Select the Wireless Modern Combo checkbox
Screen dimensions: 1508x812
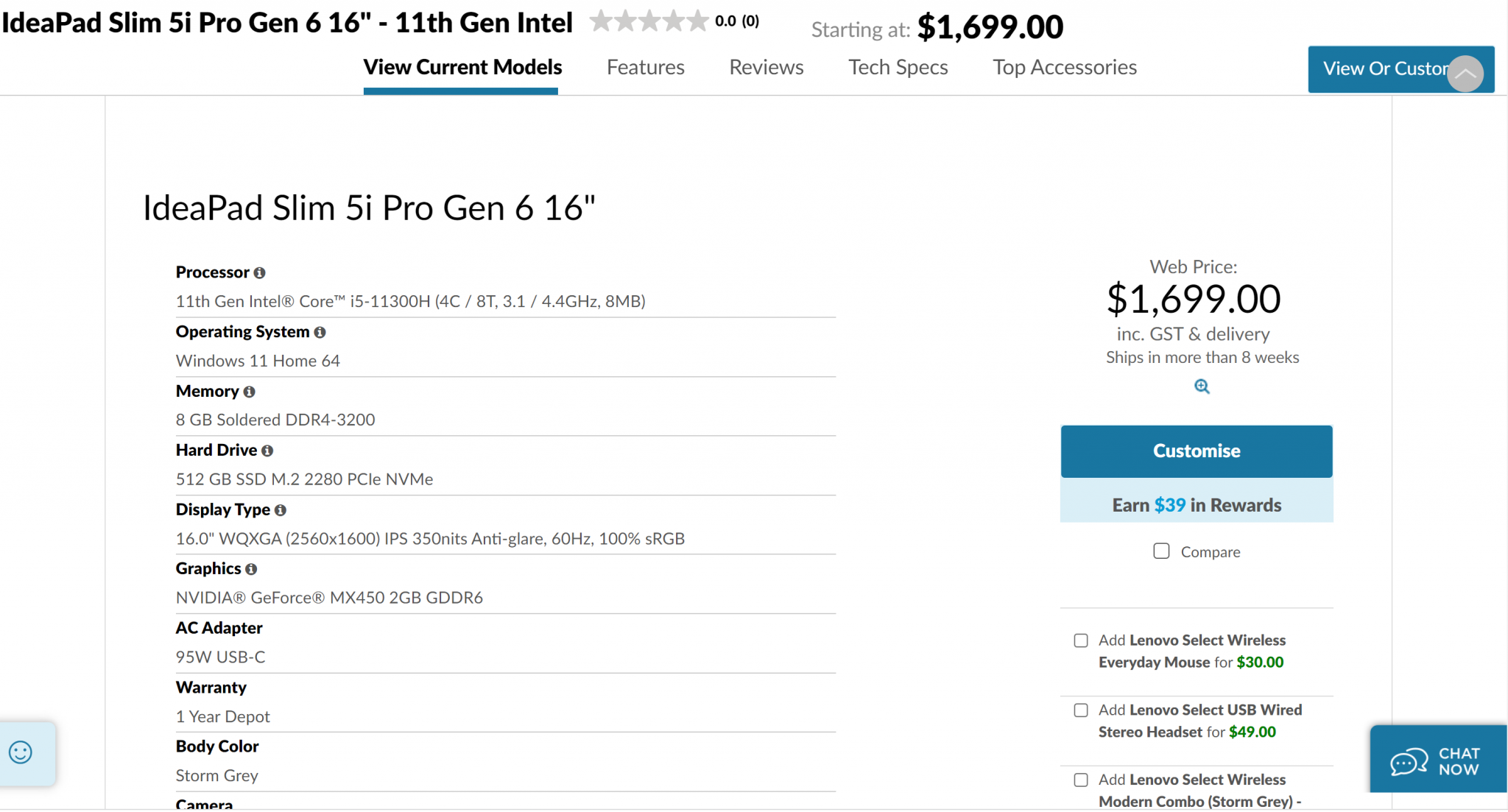tap(1081, 780)
